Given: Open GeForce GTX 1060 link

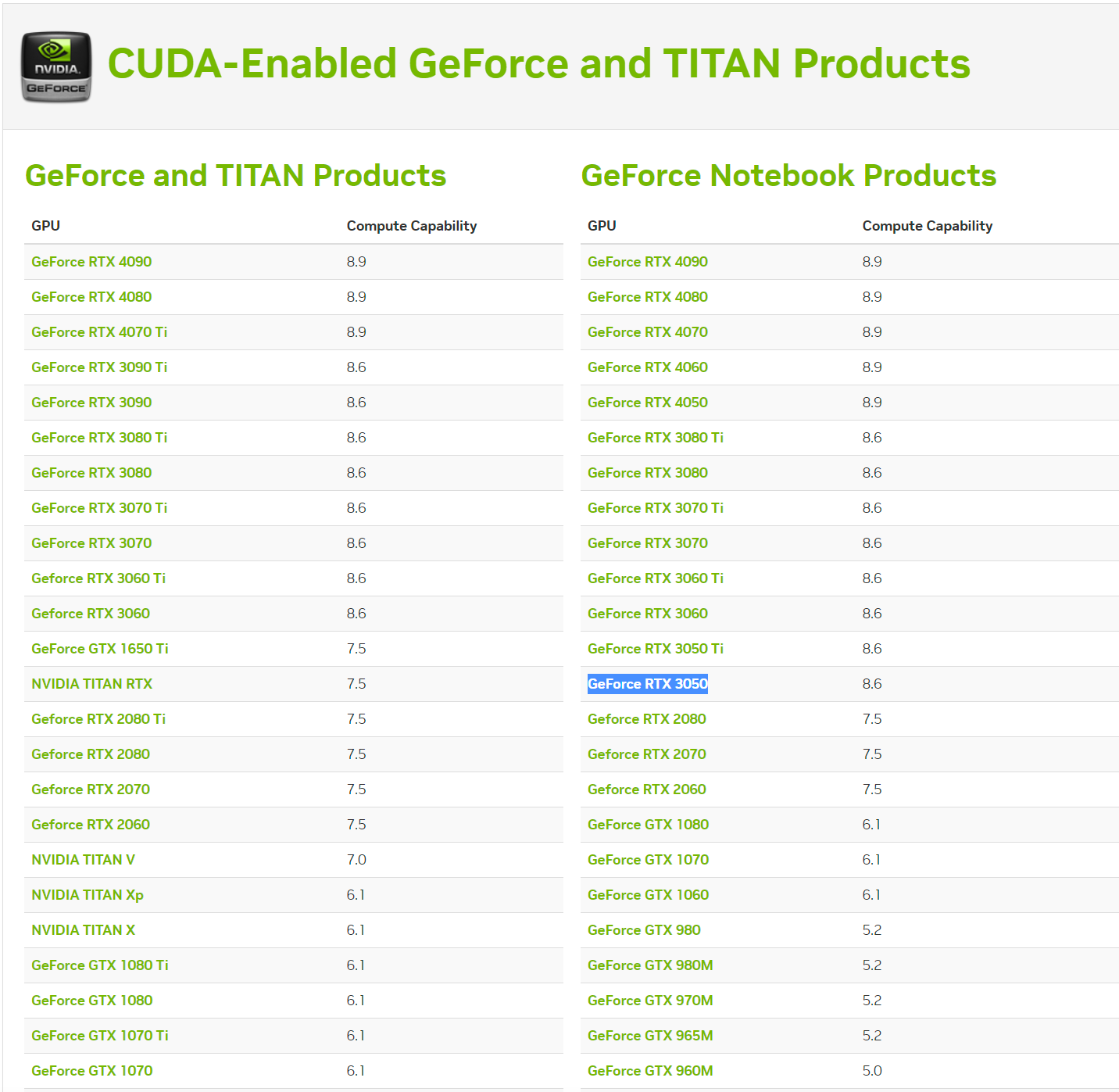Looking at the screenshot, I should [649, 895].
